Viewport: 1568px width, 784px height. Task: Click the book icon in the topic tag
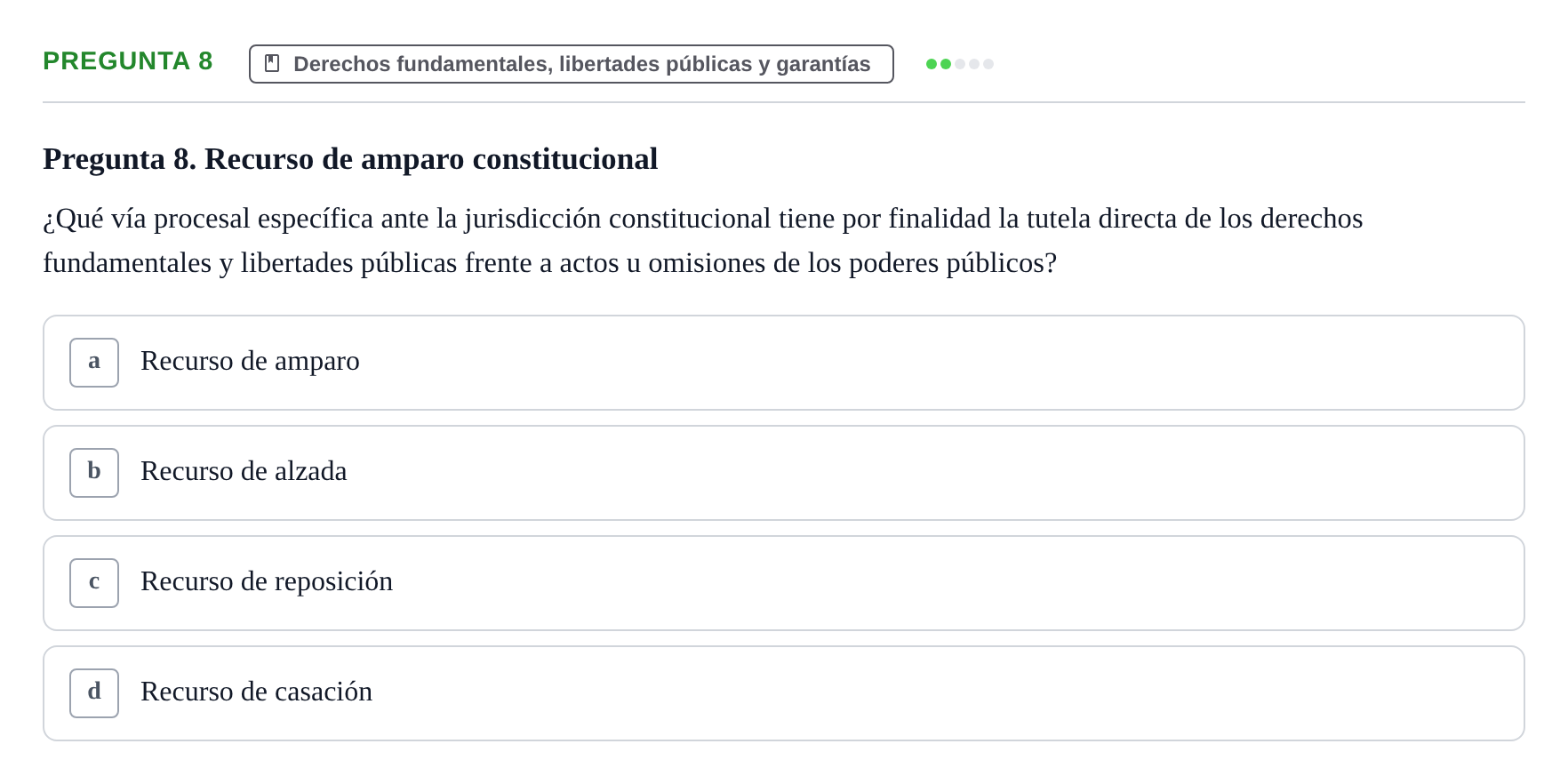[x=272, y=64]
